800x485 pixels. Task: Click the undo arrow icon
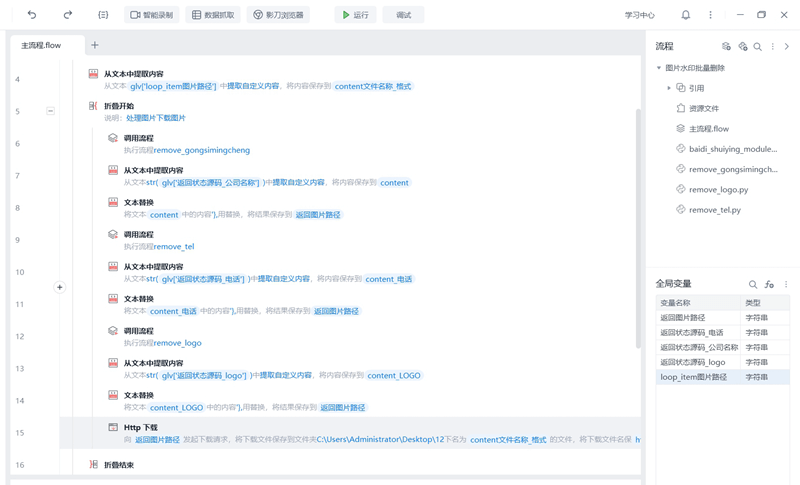pyautogui.click(x=32, y=15)
